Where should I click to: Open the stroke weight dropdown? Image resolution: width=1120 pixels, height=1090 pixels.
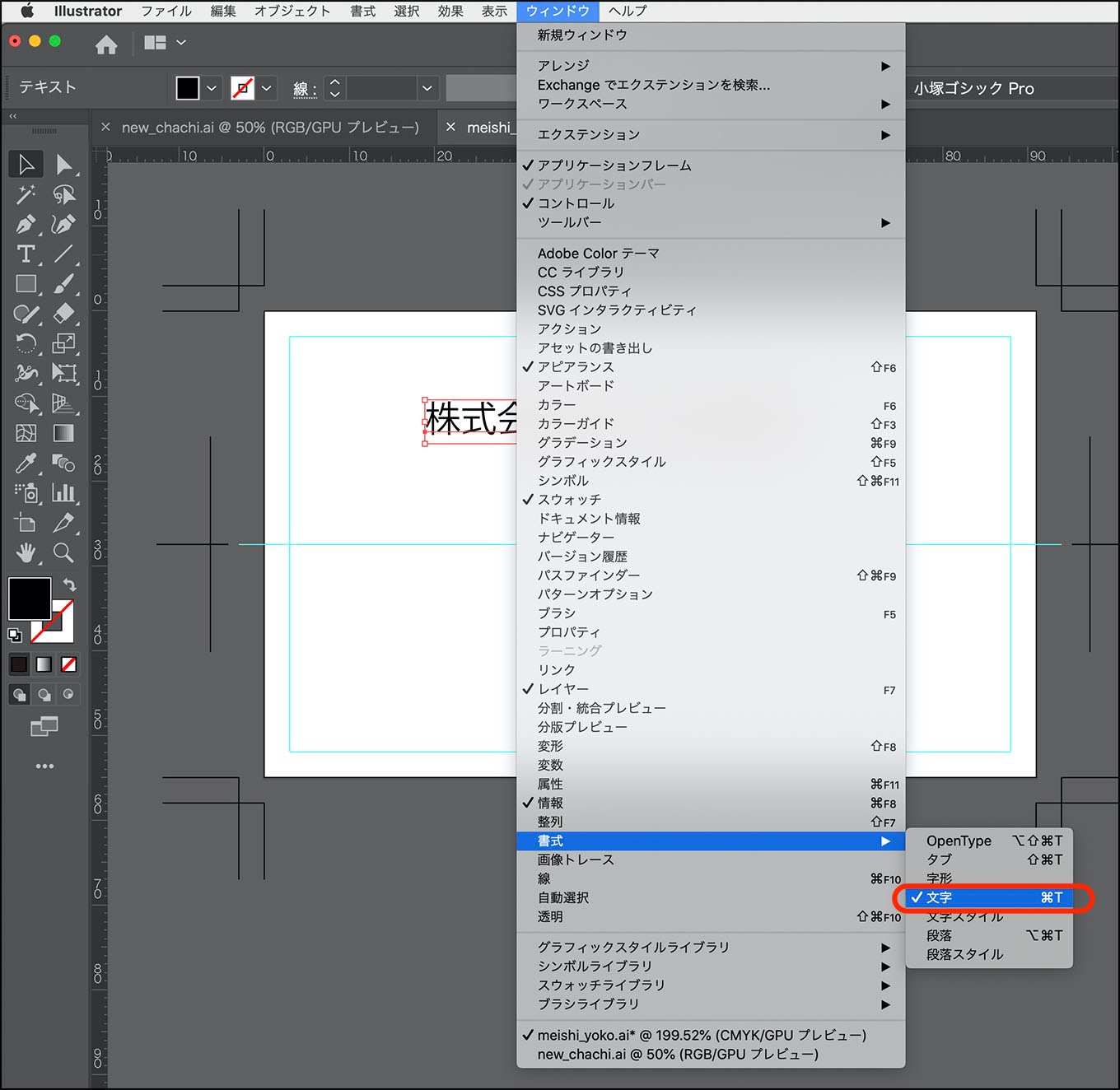427,88
